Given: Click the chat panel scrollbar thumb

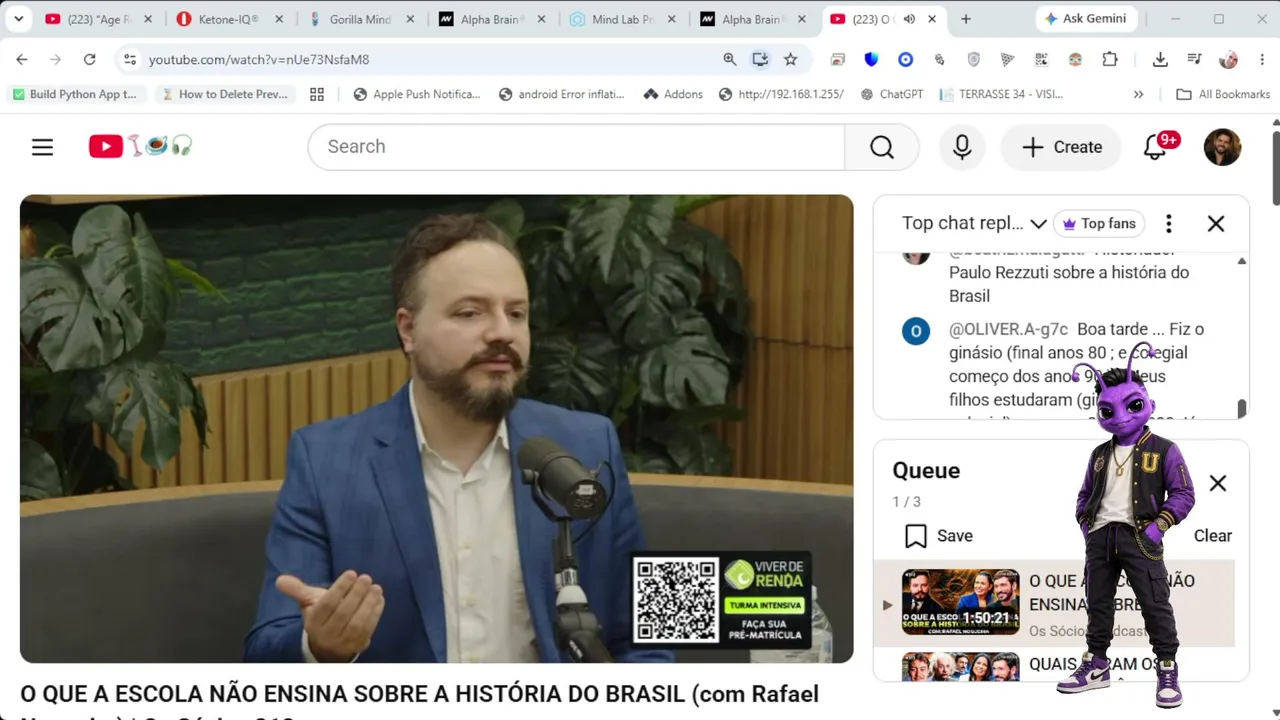Looking at the screenshot, I should click(x=1242, y=408).
